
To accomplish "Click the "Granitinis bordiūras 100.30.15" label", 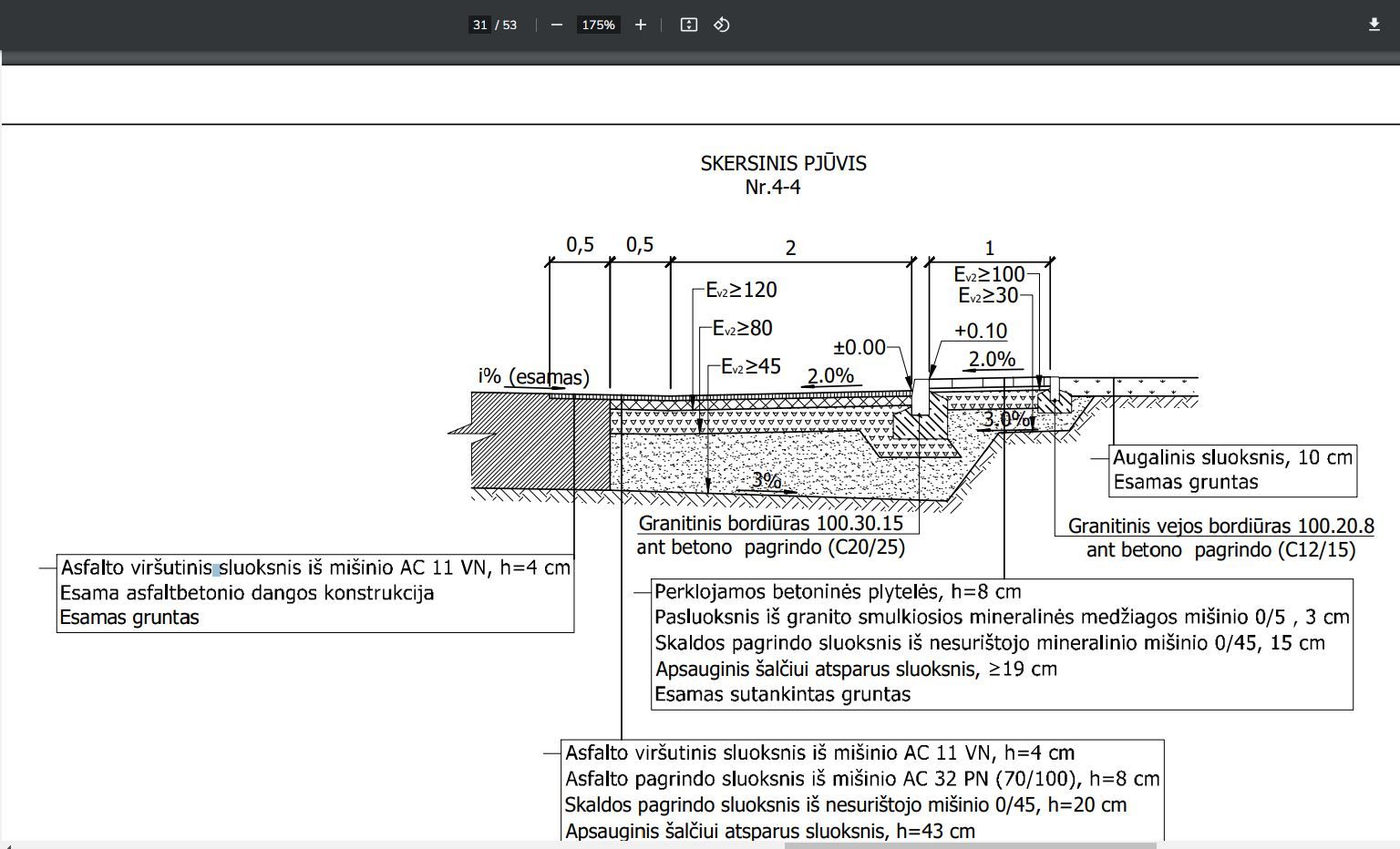I will (770, 524).
